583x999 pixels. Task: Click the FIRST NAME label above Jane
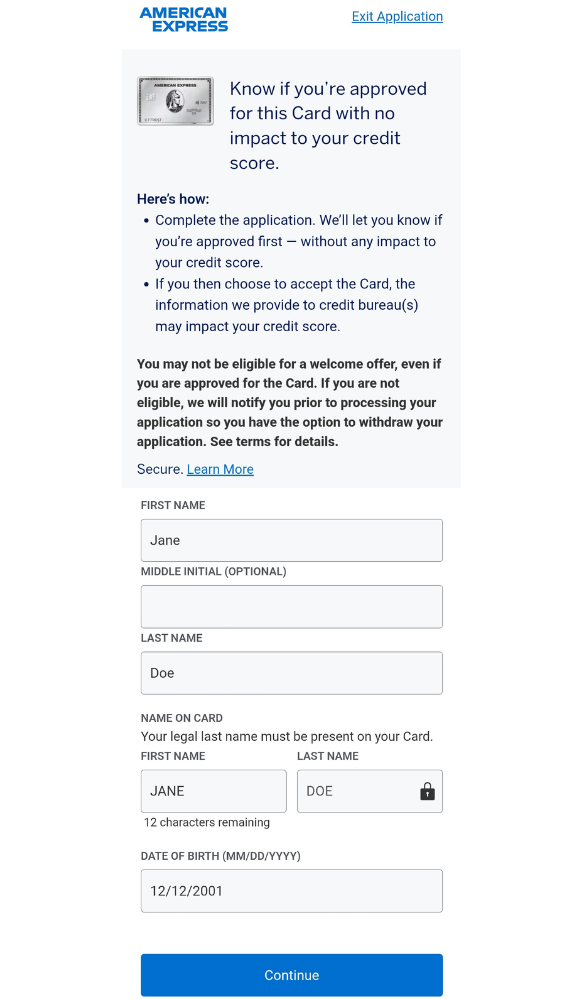point(174,506)
